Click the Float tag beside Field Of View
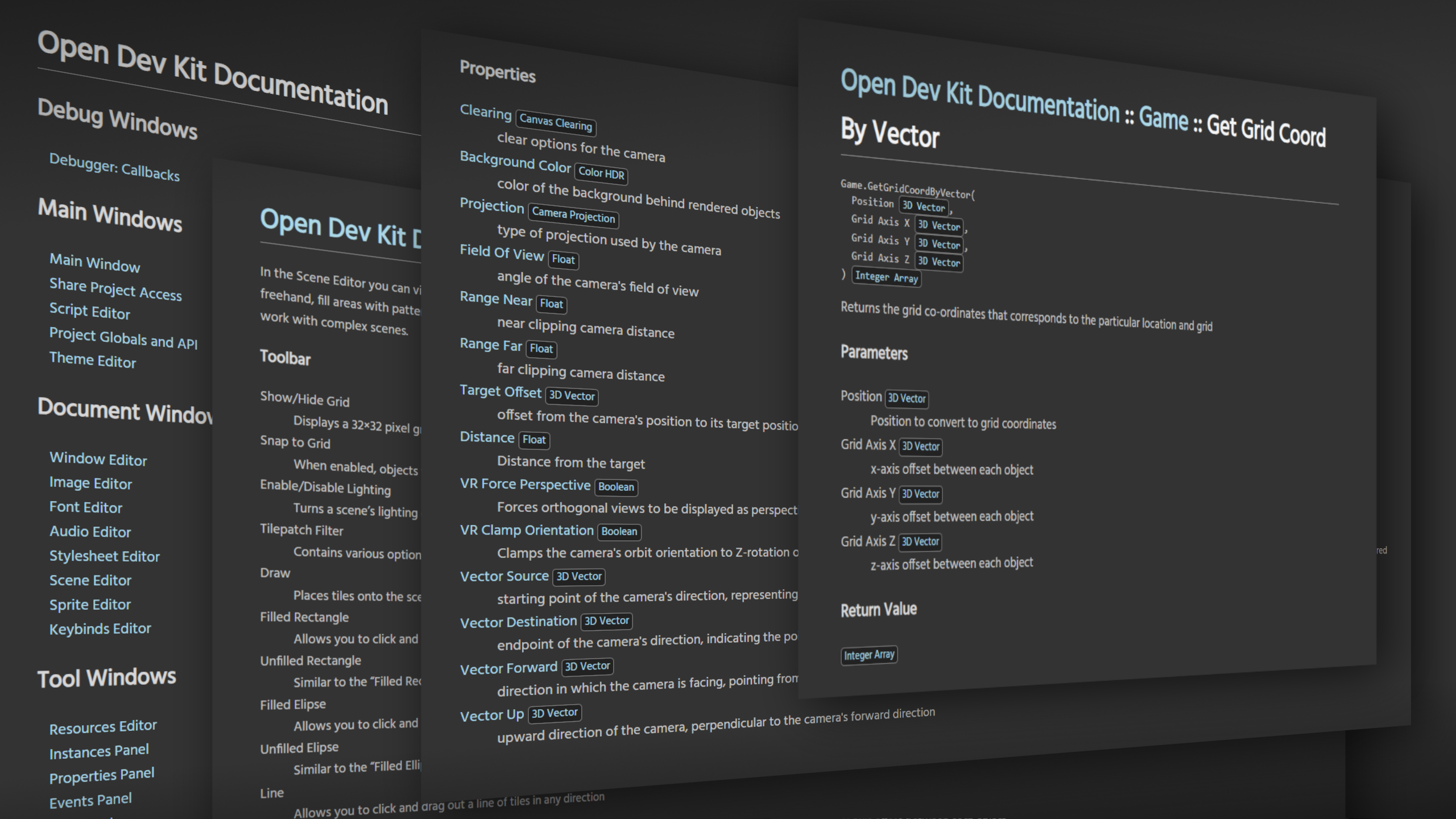The width and height of the screenshot is (1456, 819). [563, 259]
